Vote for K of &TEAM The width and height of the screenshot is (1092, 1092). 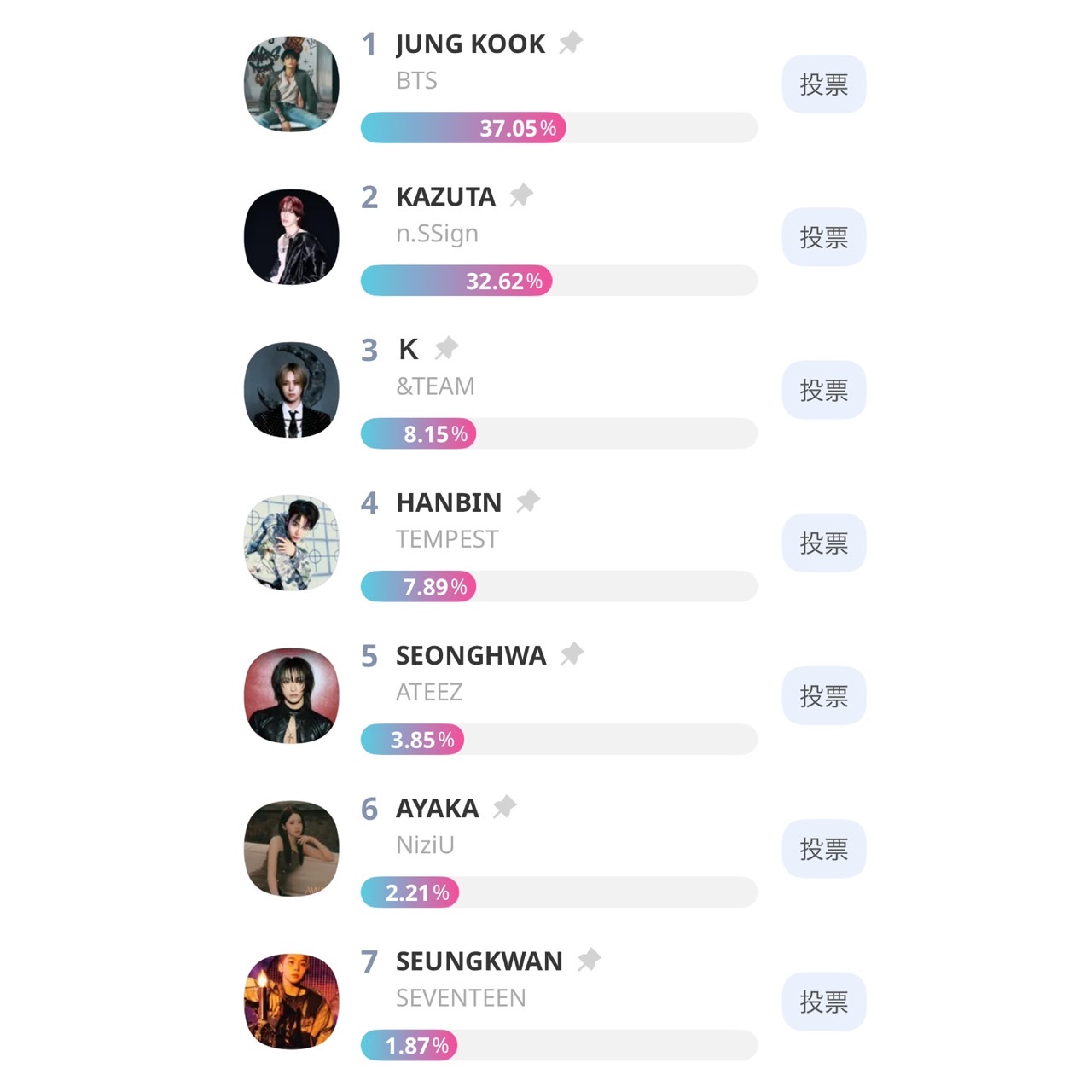click(823, 390)
